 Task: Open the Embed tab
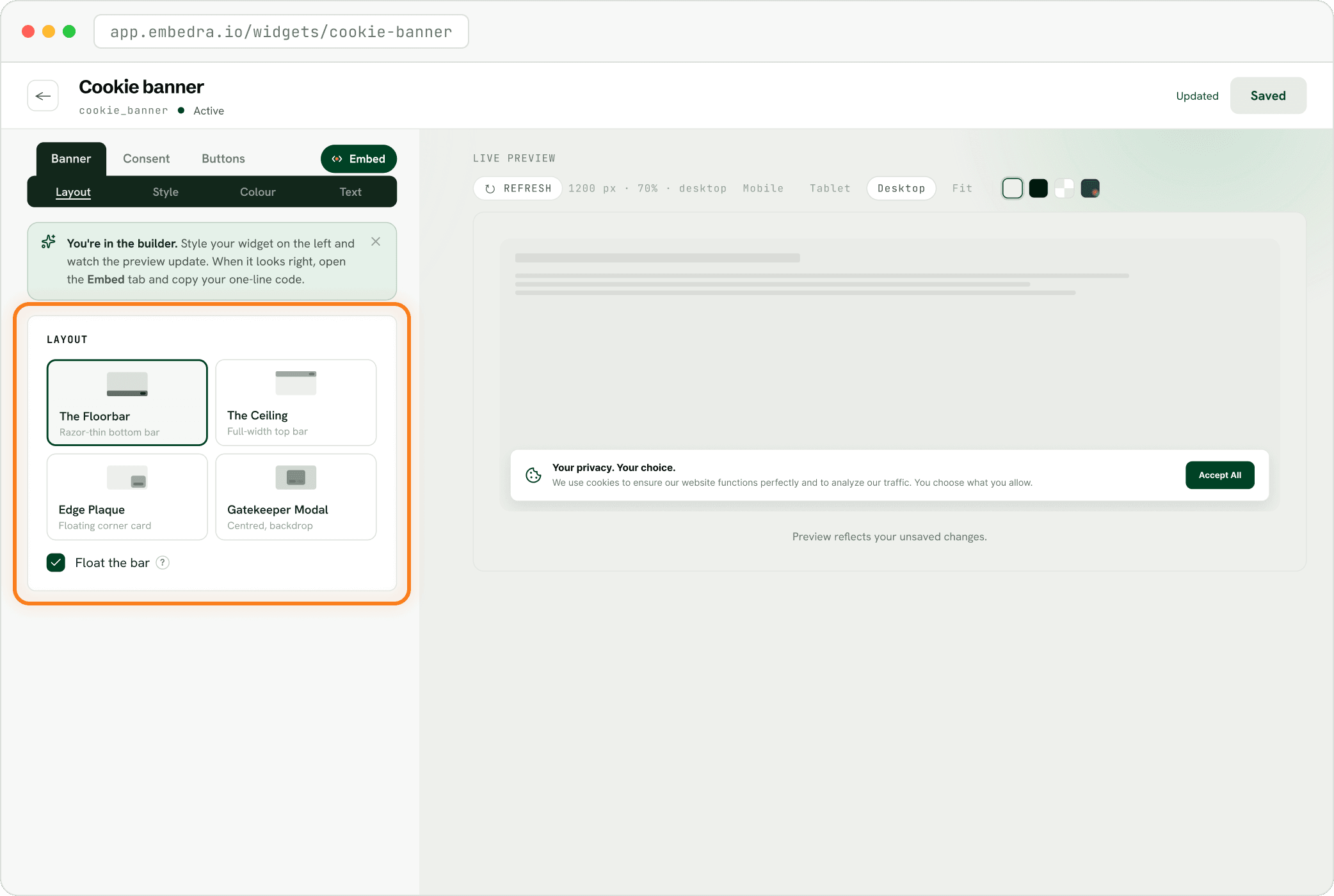tap(358, 159)
